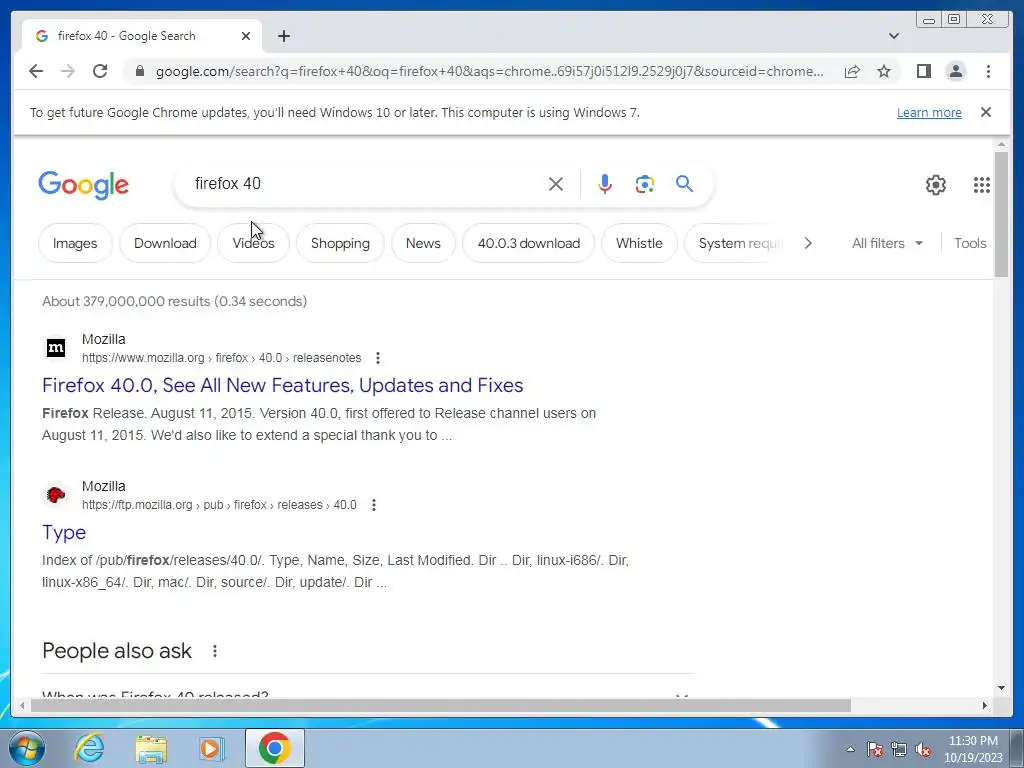View site information lock icon

[x=139, y=71]
